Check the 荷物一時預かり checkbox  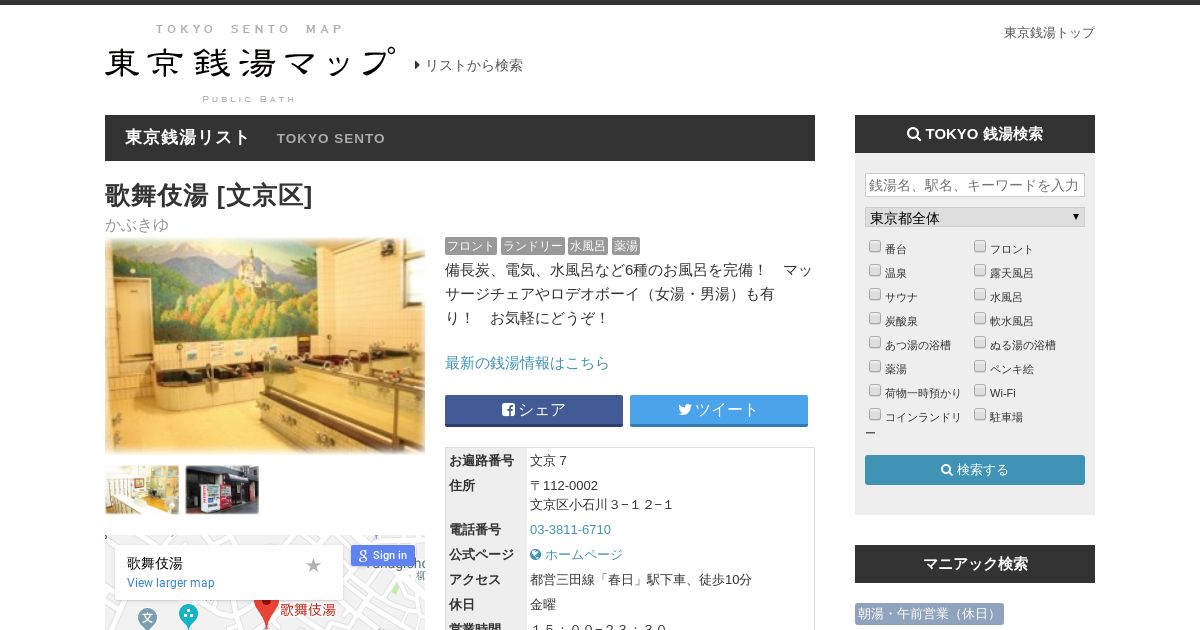[x=875, y=390]
